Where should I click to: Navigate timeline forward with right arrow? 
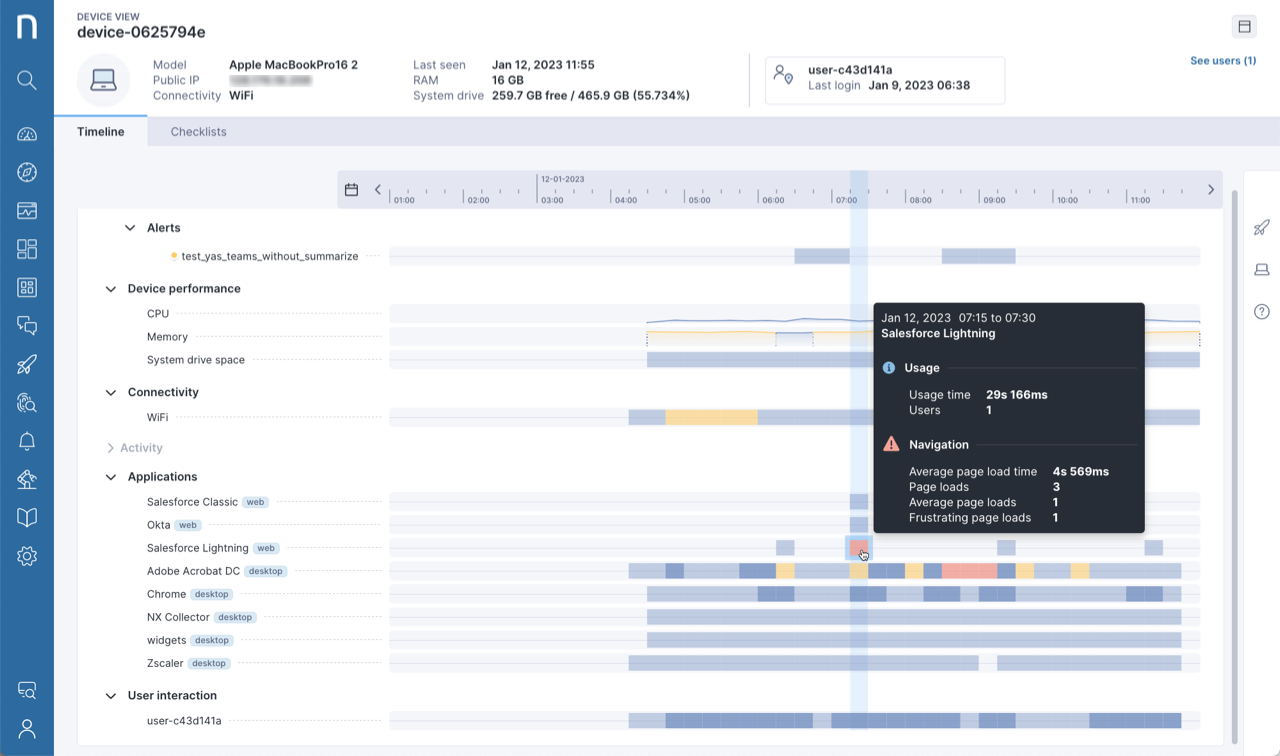tap(1210, 188)
